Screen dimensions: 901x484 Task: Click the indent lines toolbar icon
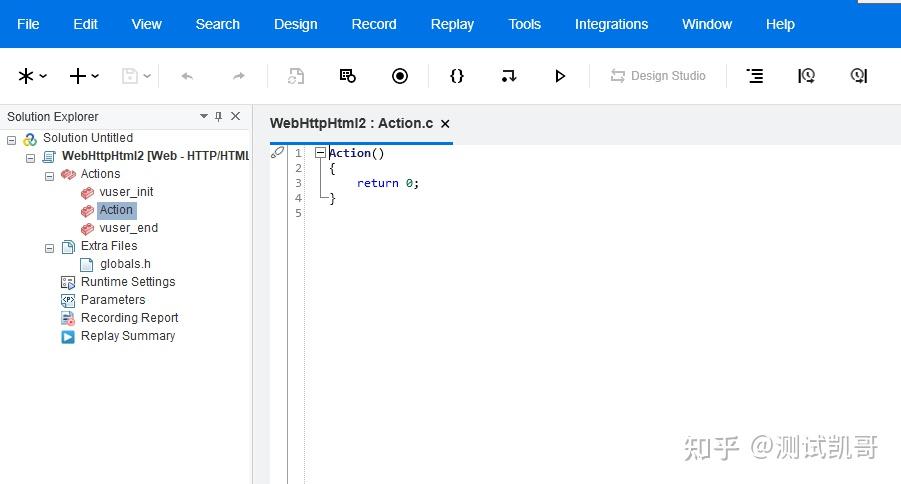755,76
